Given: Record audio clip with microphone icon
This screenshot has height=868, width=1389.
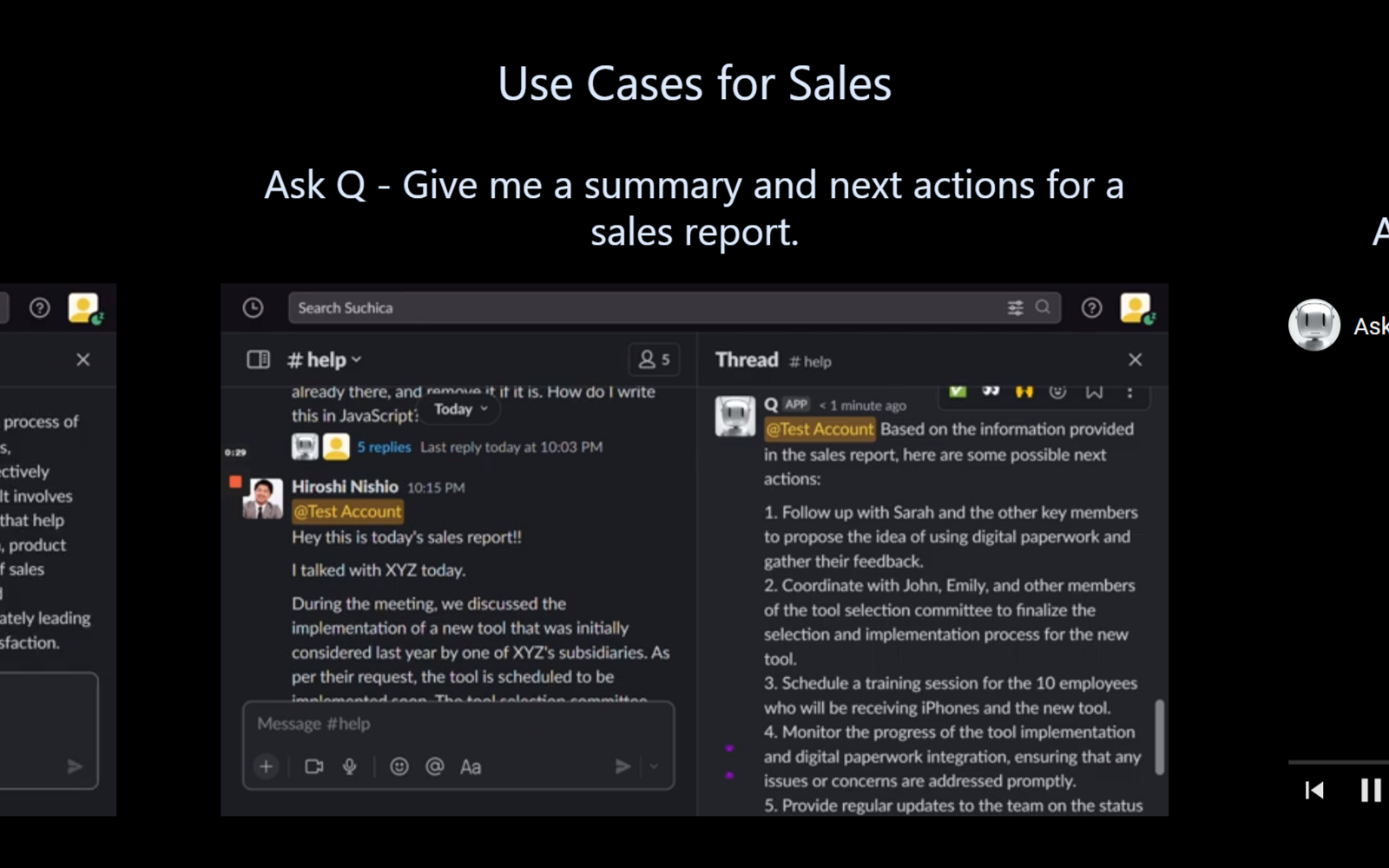Looking at the screenshot, I should (350, 766).
